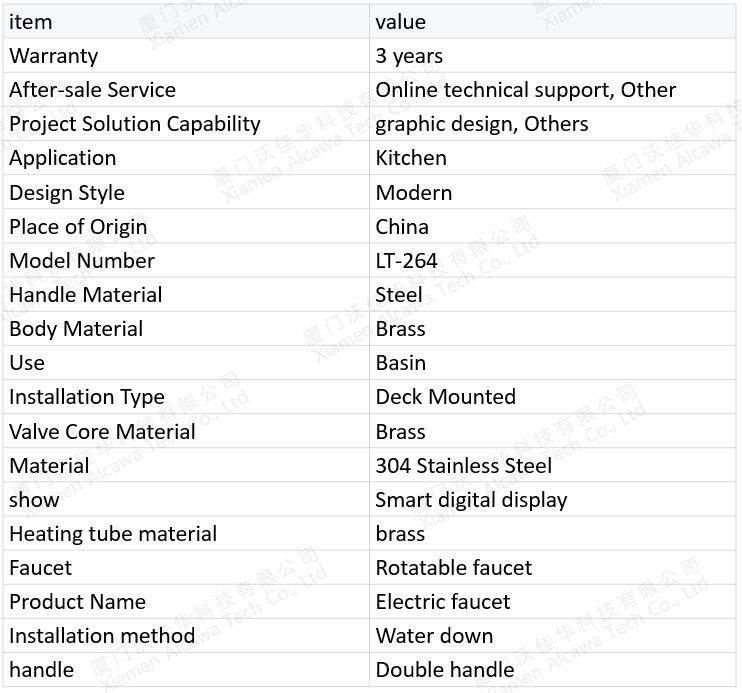Select the Handle Material label cell

click(x=186, y=294)
